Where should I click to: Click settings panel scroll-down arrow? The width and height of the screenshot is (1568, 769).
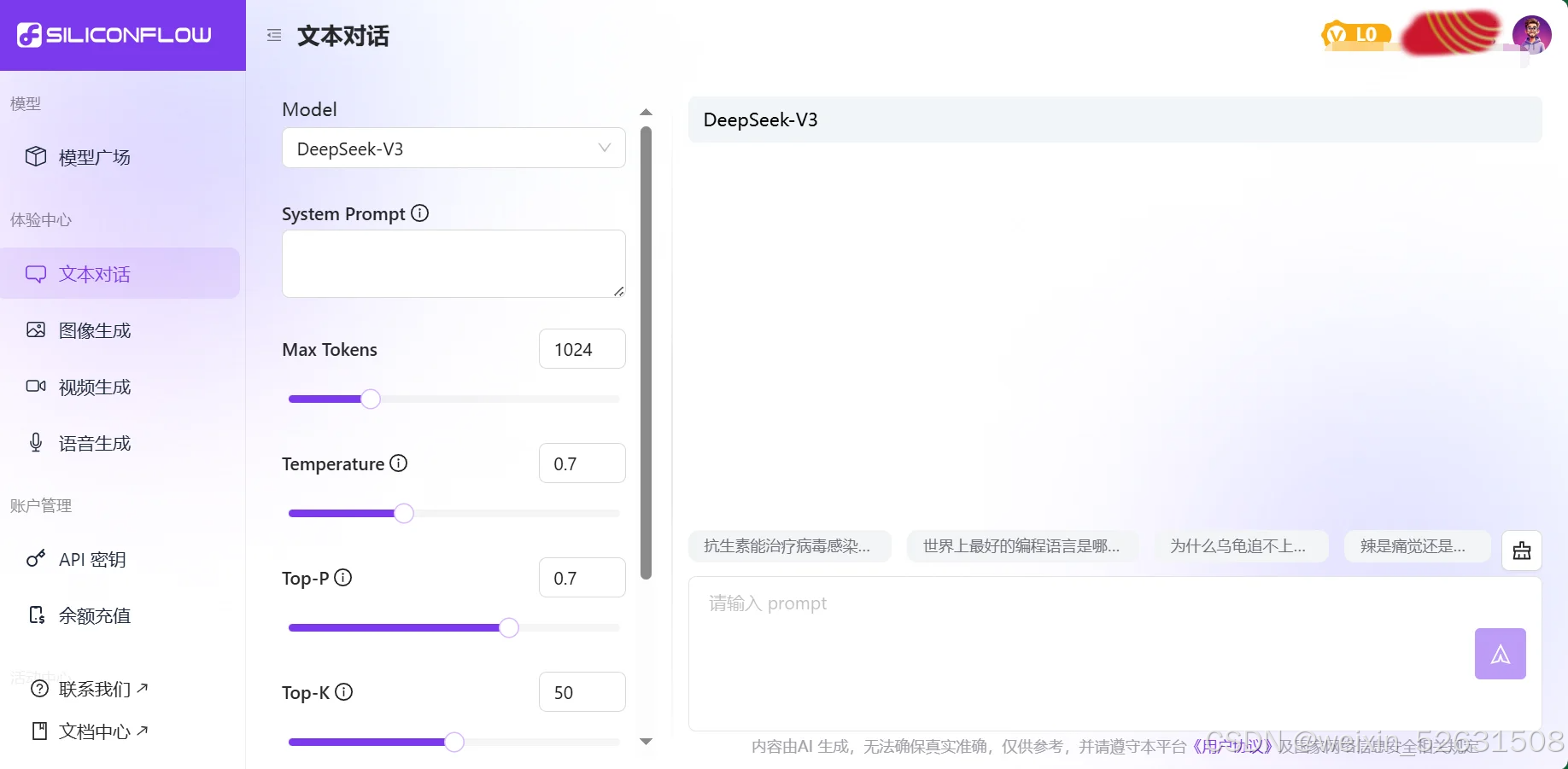pyautogui.click(x=647, y=742)
